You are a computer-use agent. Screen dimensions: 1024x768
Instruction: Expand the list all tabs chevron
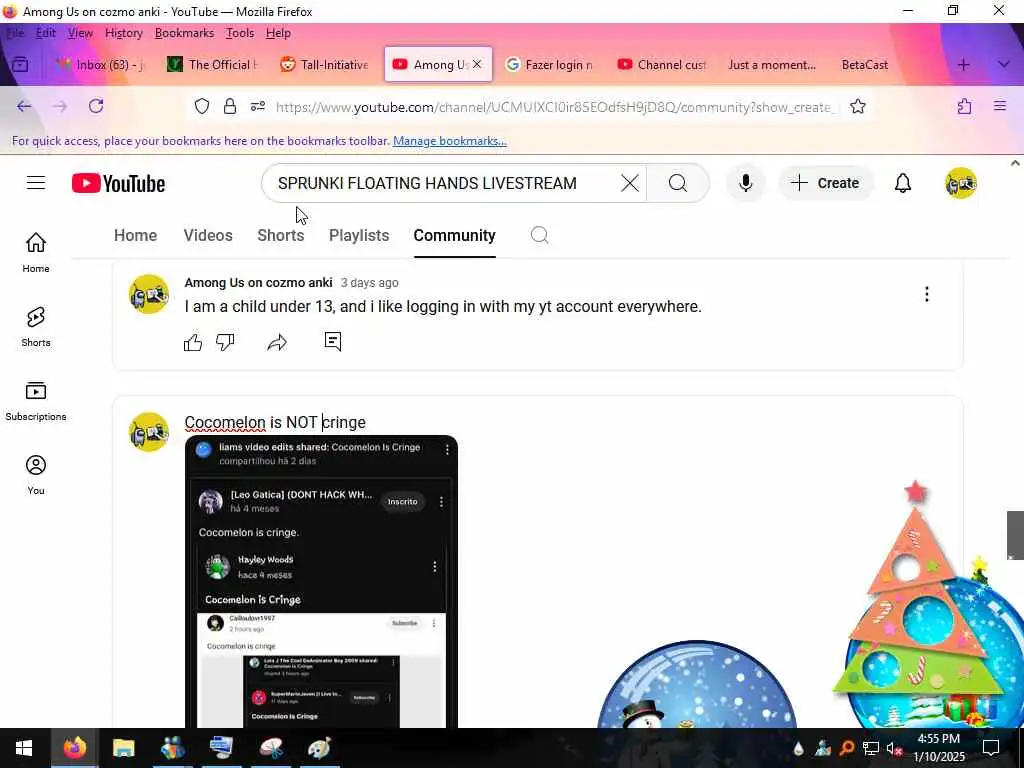[x=1004, y=65]
